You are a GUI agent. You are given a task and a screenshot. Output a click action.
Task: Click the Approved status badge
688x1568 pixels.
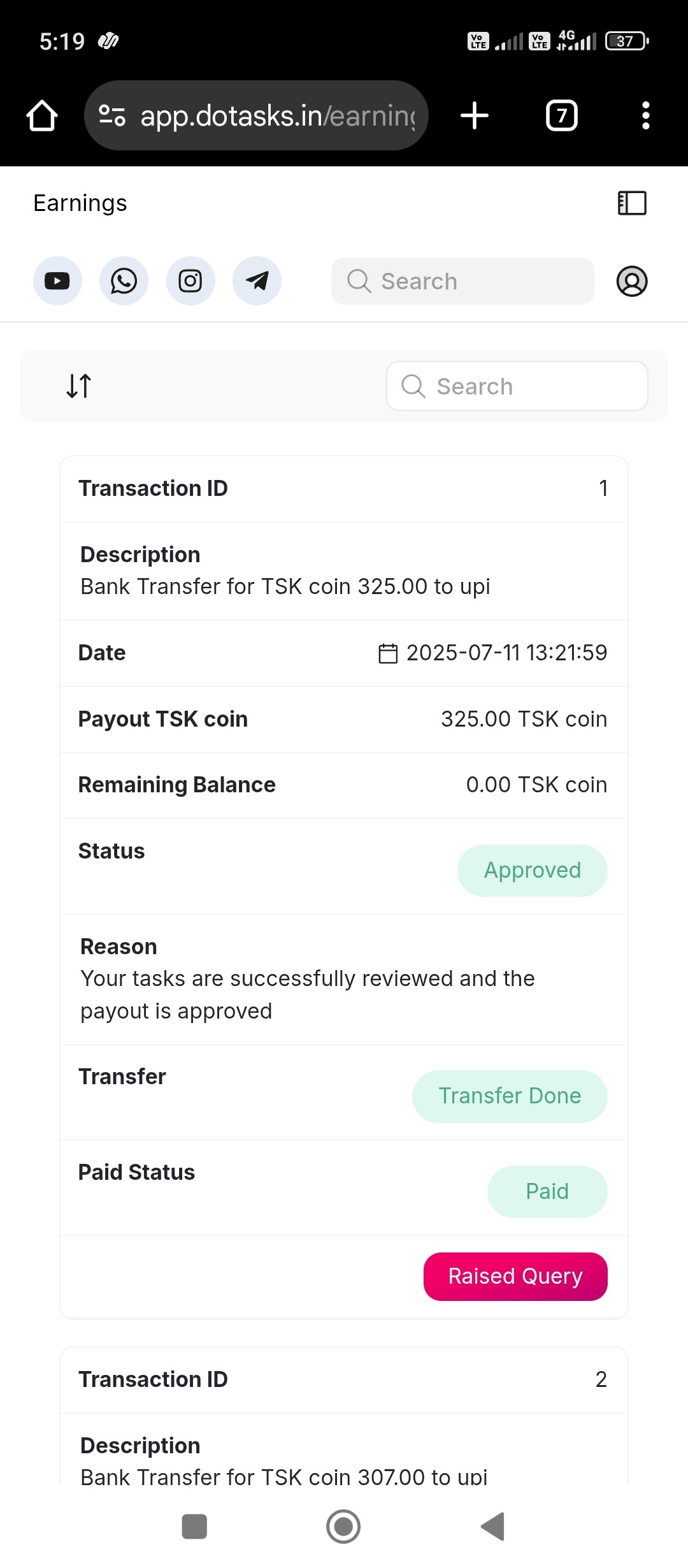coord(532,870)
